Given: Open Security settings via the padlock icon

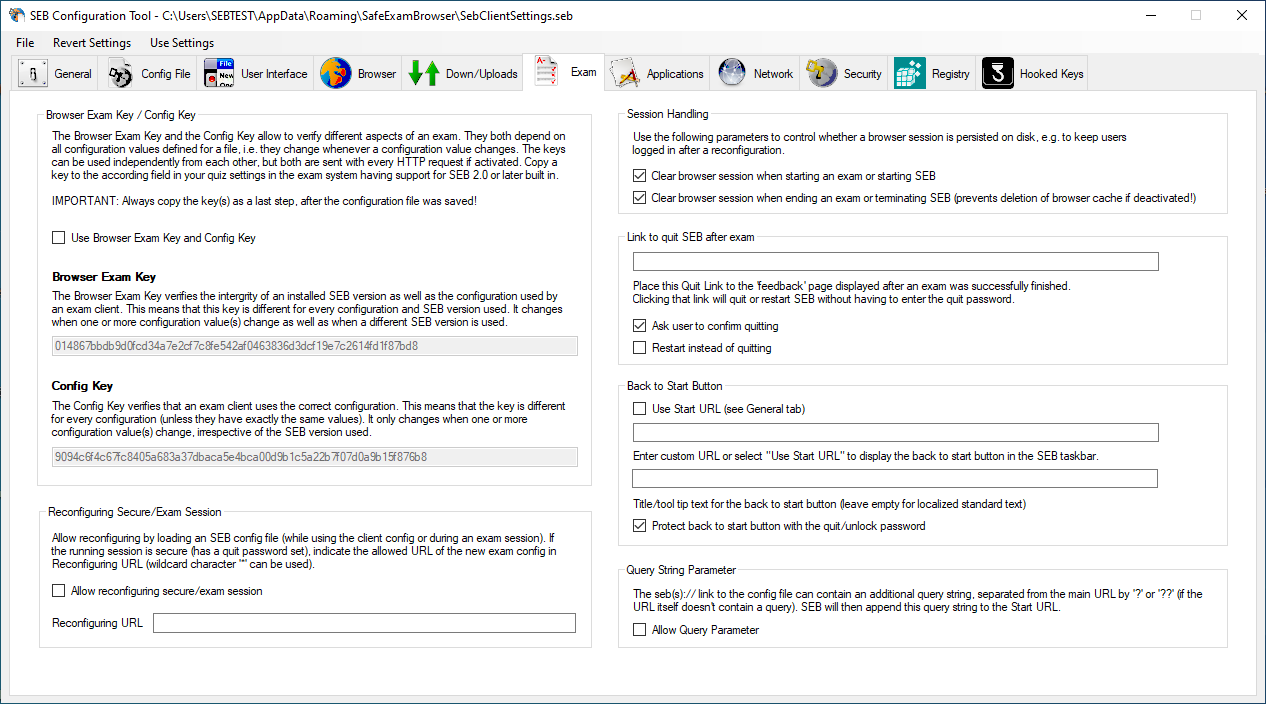Looking at the screenshot, I should click(819, 72).
